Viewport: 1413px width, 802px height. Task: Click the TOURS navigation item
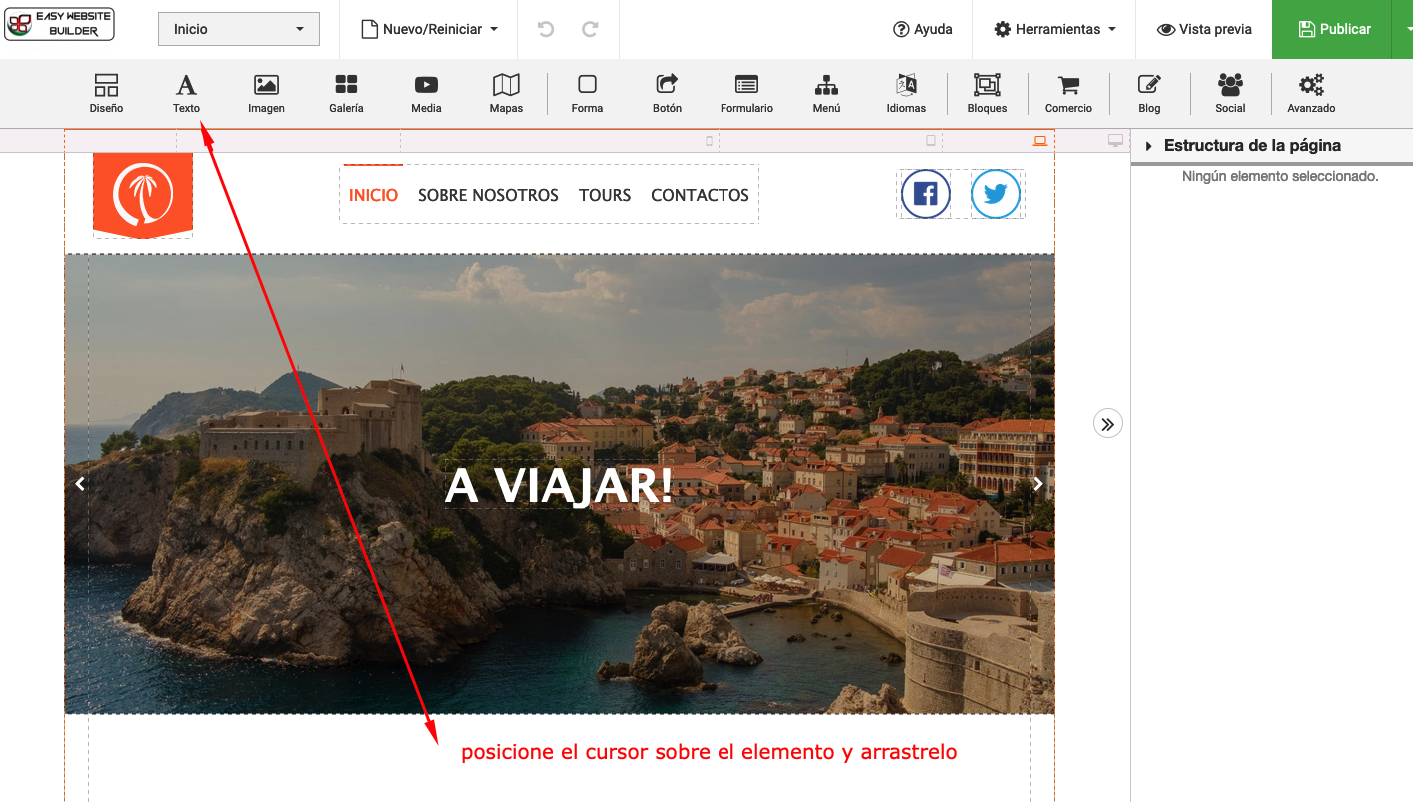tap(605, 195)
